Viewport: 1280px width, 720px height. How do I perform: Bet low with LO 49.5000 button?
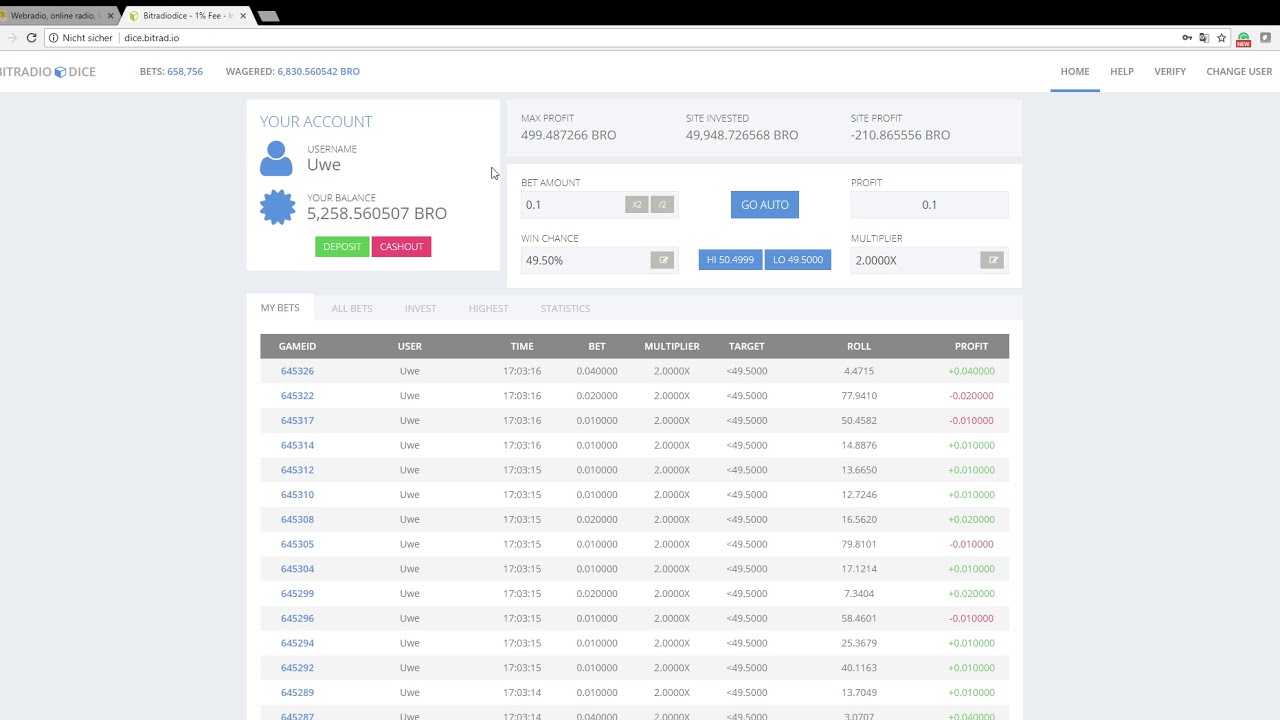798,260
